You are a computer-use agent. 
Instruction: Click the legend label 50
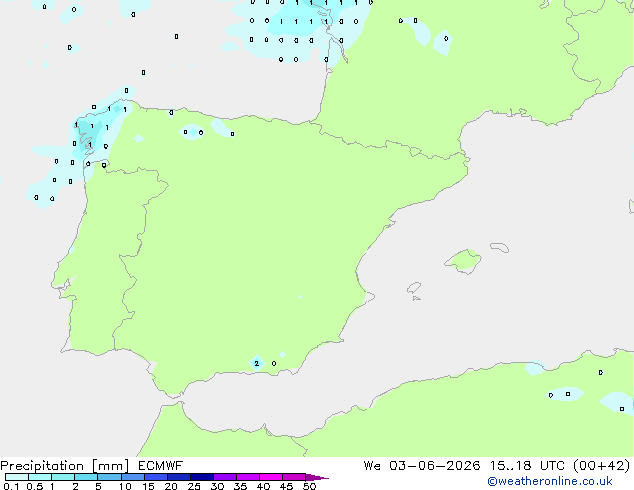309,486
